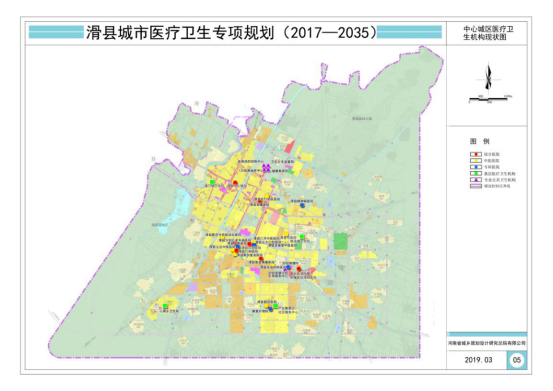Click the blue specialist hospital legend symbol
Screen dimensions: 553x391
coord(475,167)
